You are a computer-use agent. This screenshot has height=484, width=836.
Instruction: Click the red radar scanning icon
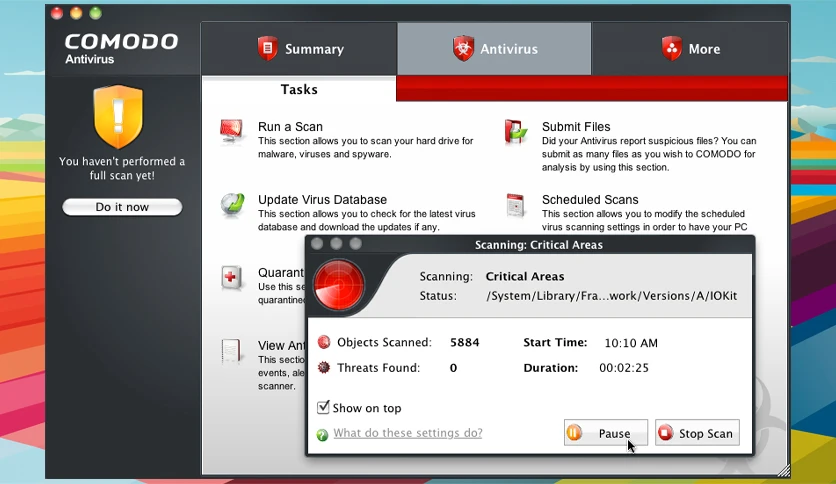tap(339, 284)
